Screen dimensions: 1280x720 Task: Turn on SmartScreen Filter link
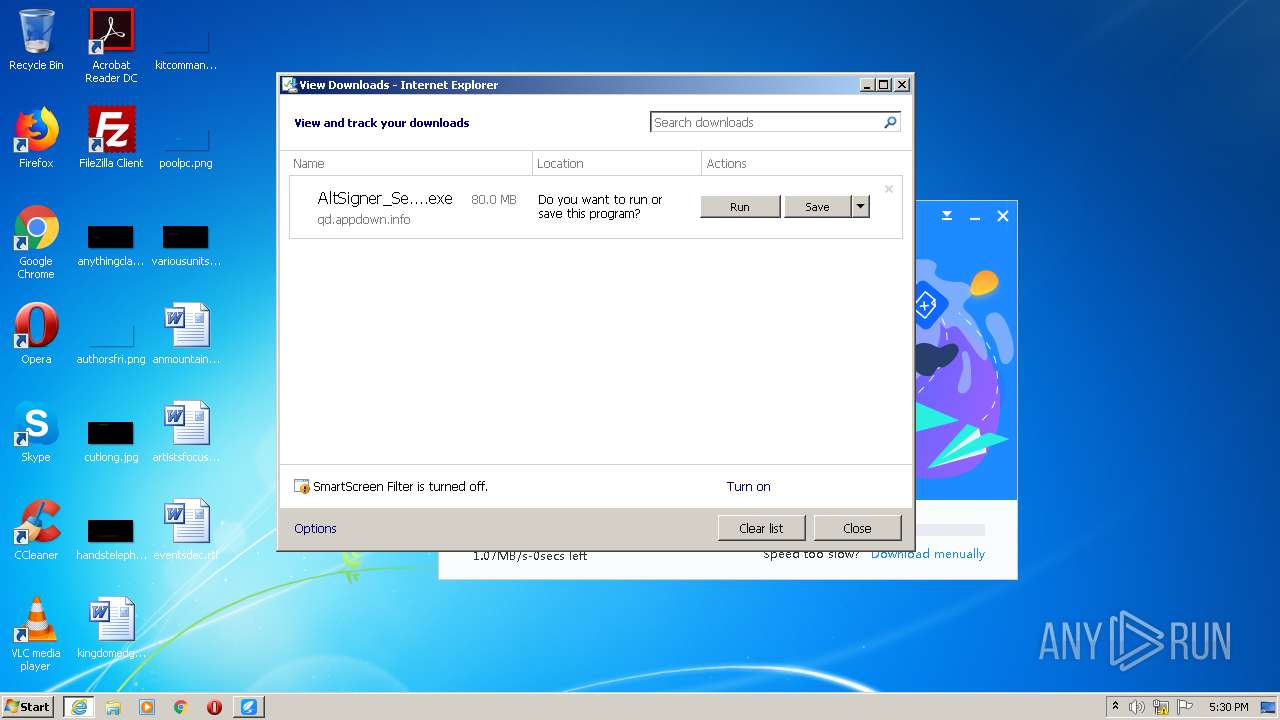coord(748,486)
